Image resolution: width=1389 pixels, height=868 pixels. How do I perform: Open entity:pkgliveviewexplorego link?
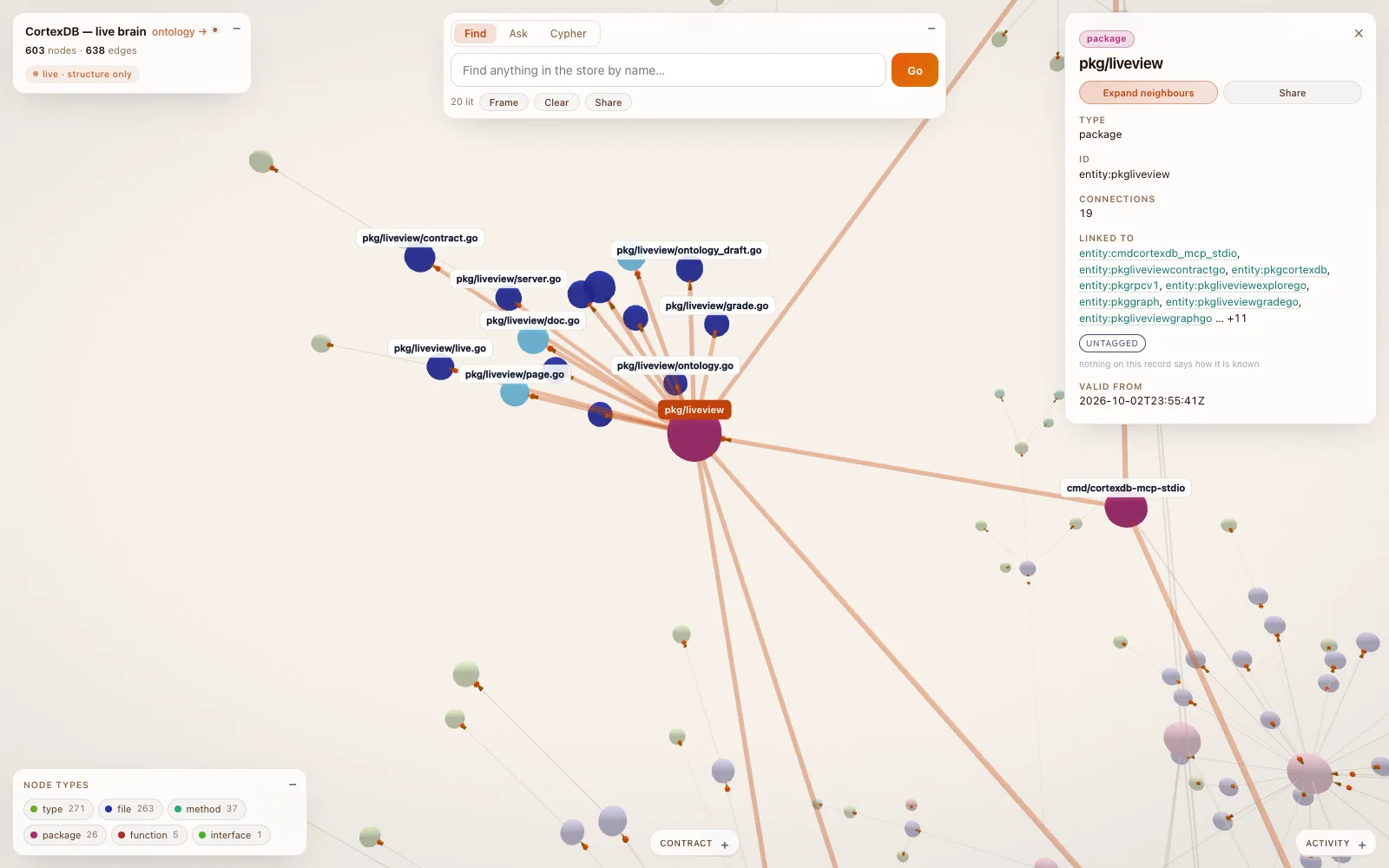point(1235,286)
